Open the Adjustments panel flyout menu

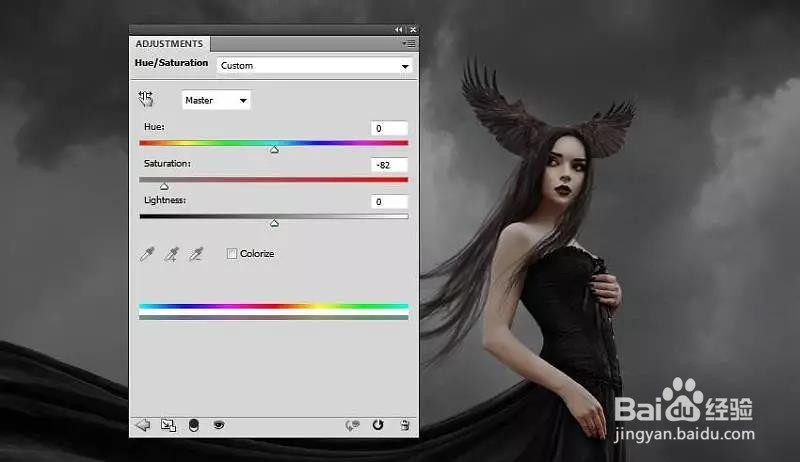[x=409, y=44]
